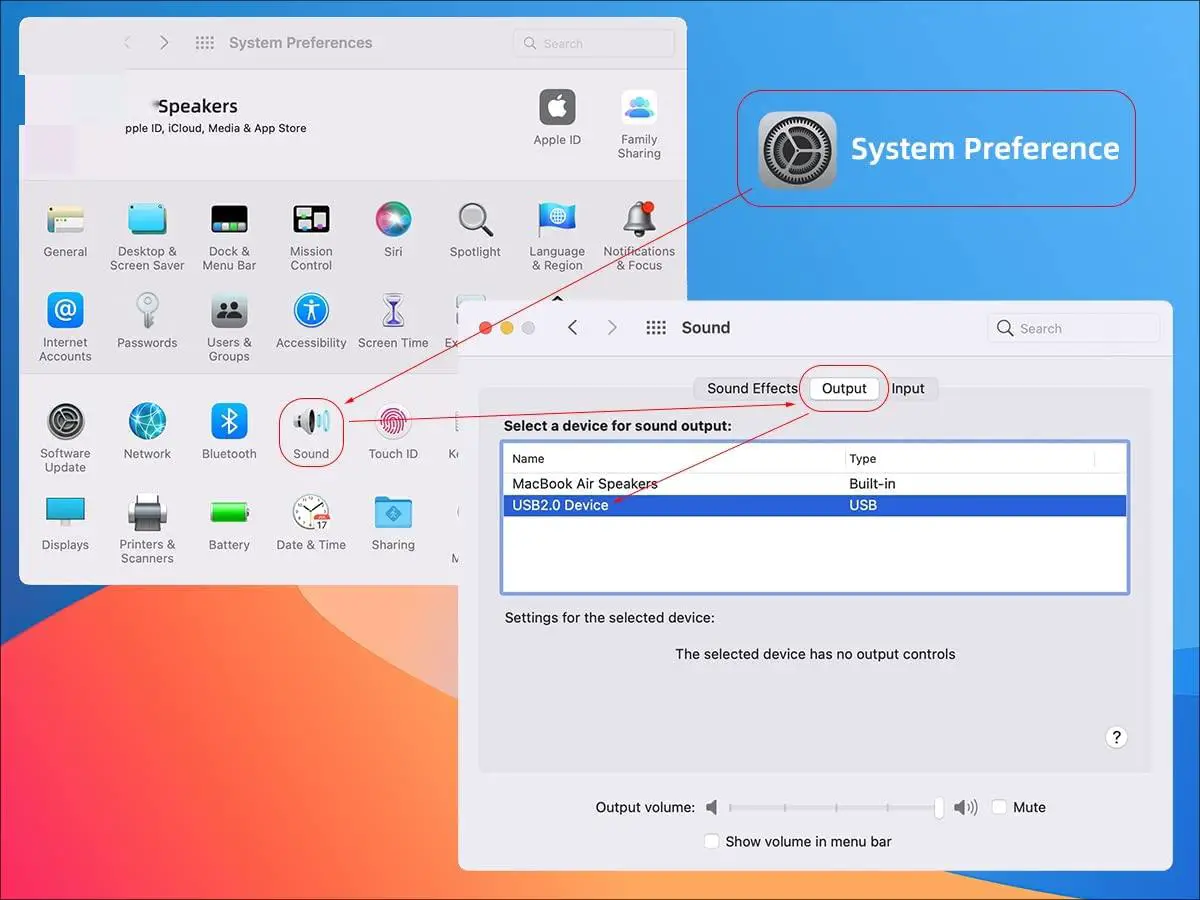The width and height of the screenshot is (1200, 900).
Task: Go back in the Sound window
Action: tap(572, 328)
